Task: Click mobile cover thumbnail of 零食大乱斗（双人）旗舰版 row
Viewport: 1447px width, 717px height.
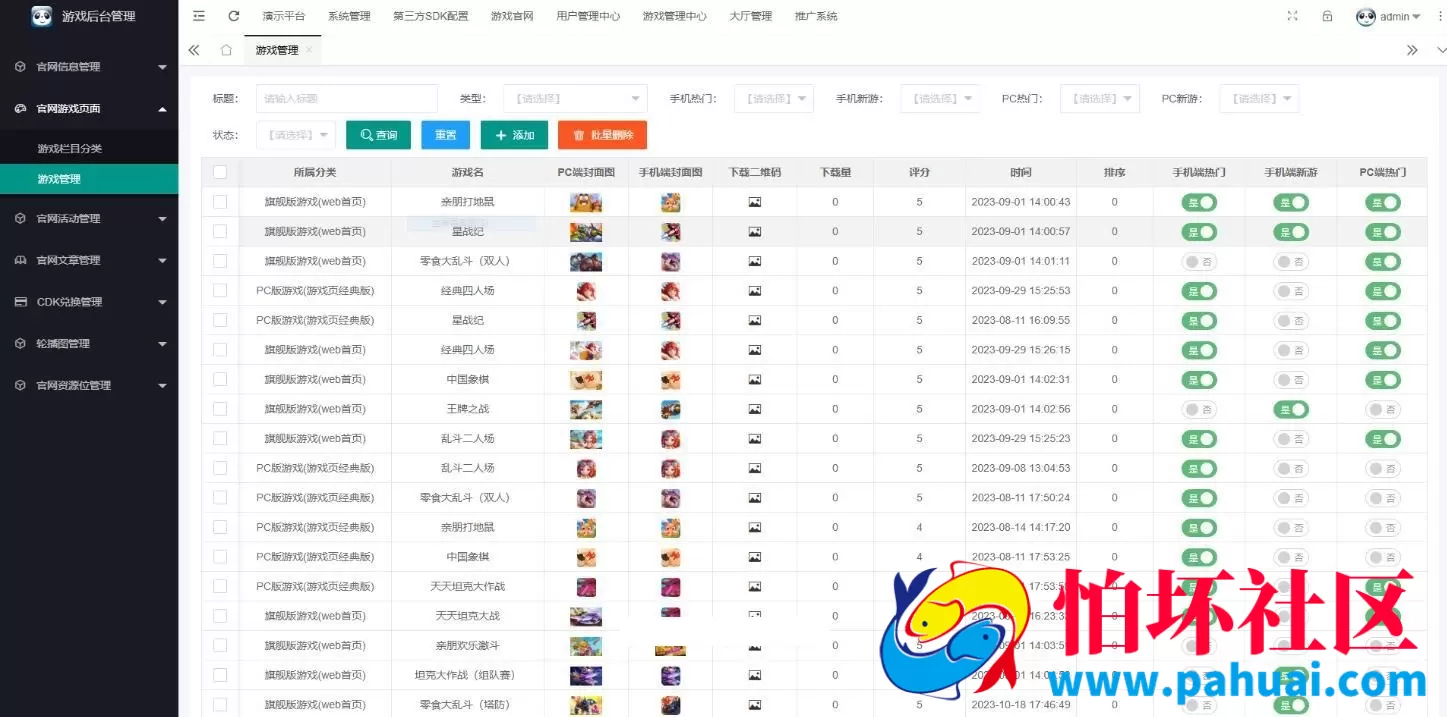Action: (x=671, y=261)
